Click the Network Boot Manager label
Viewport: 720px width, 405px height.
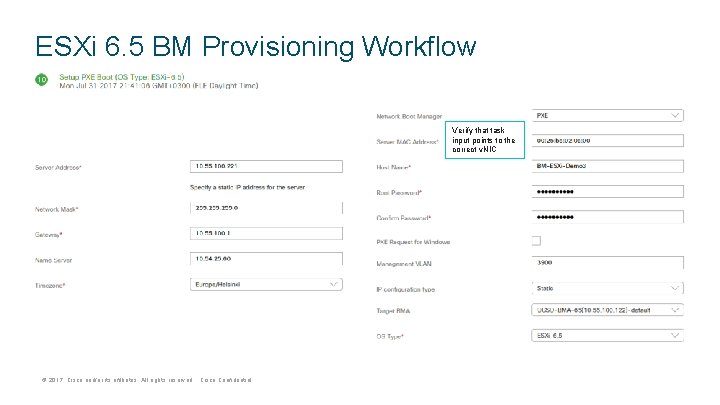pos(409,117)
